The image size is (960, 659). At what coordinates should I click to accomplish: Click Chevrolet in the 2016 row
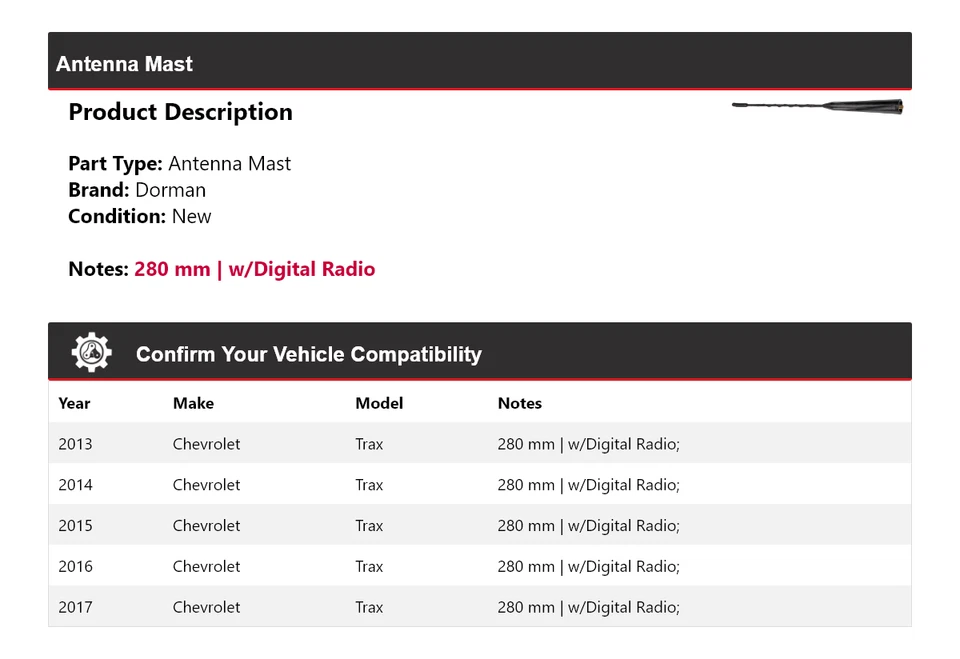click(x=206, y=567)
